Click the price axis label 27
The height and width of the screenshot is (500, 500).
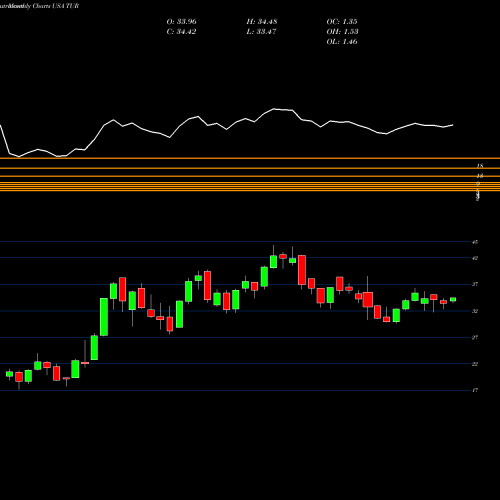click(475, 338)
